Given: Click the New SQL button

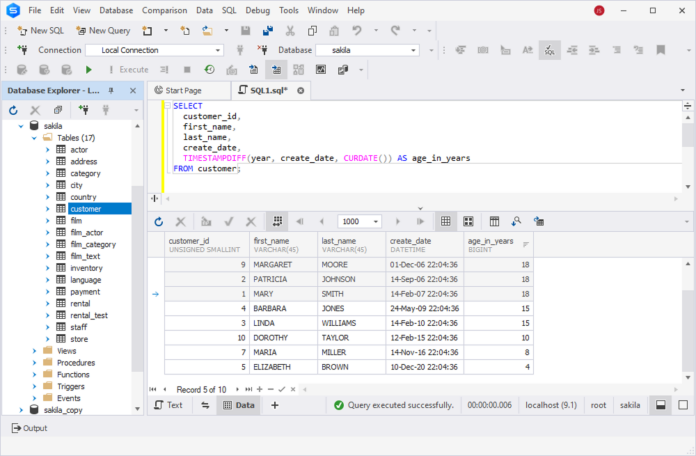Looking at the screenshot, I should (x=41, y=31).
